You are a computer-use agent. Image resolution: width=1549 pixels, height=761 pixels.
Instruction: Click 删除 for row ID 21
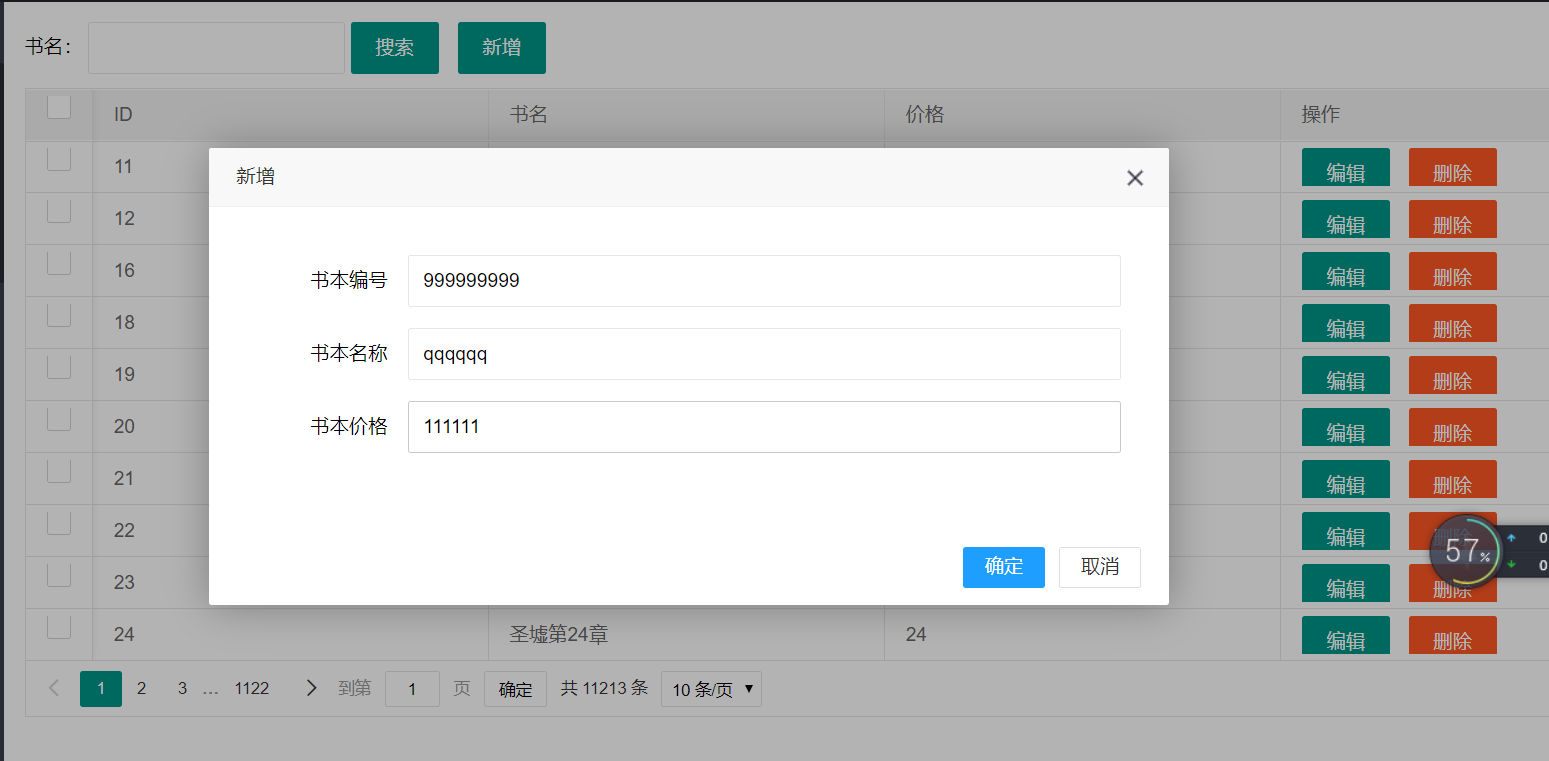[x=1453, y=479]
